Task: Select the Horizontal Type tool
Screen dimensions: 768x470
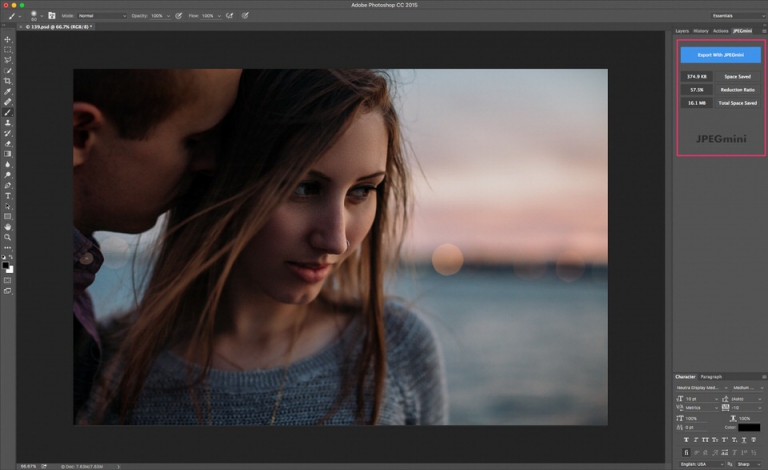Action: 7,196
